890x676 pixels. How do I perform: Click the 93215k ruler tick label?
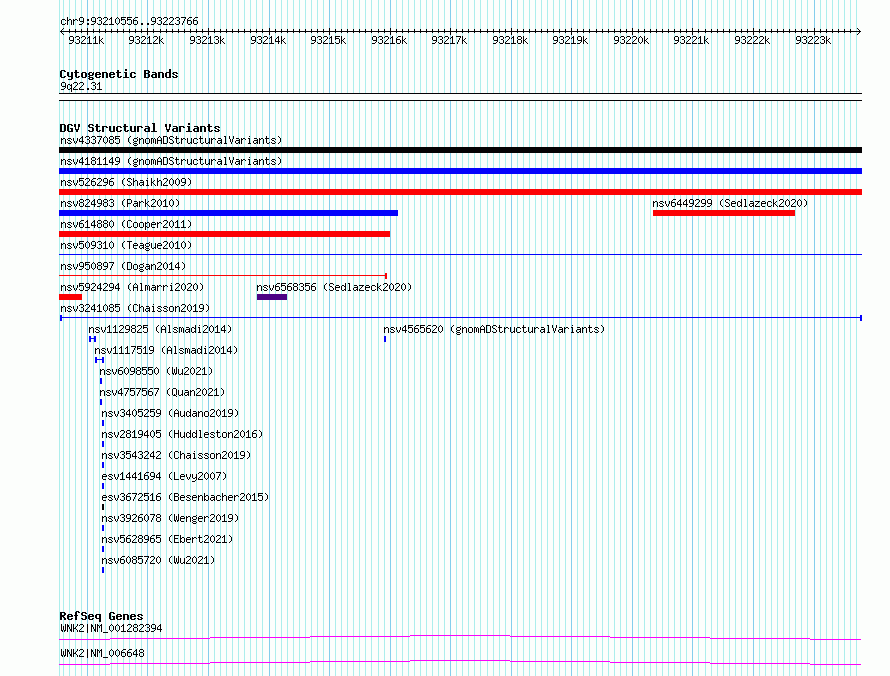328,40
